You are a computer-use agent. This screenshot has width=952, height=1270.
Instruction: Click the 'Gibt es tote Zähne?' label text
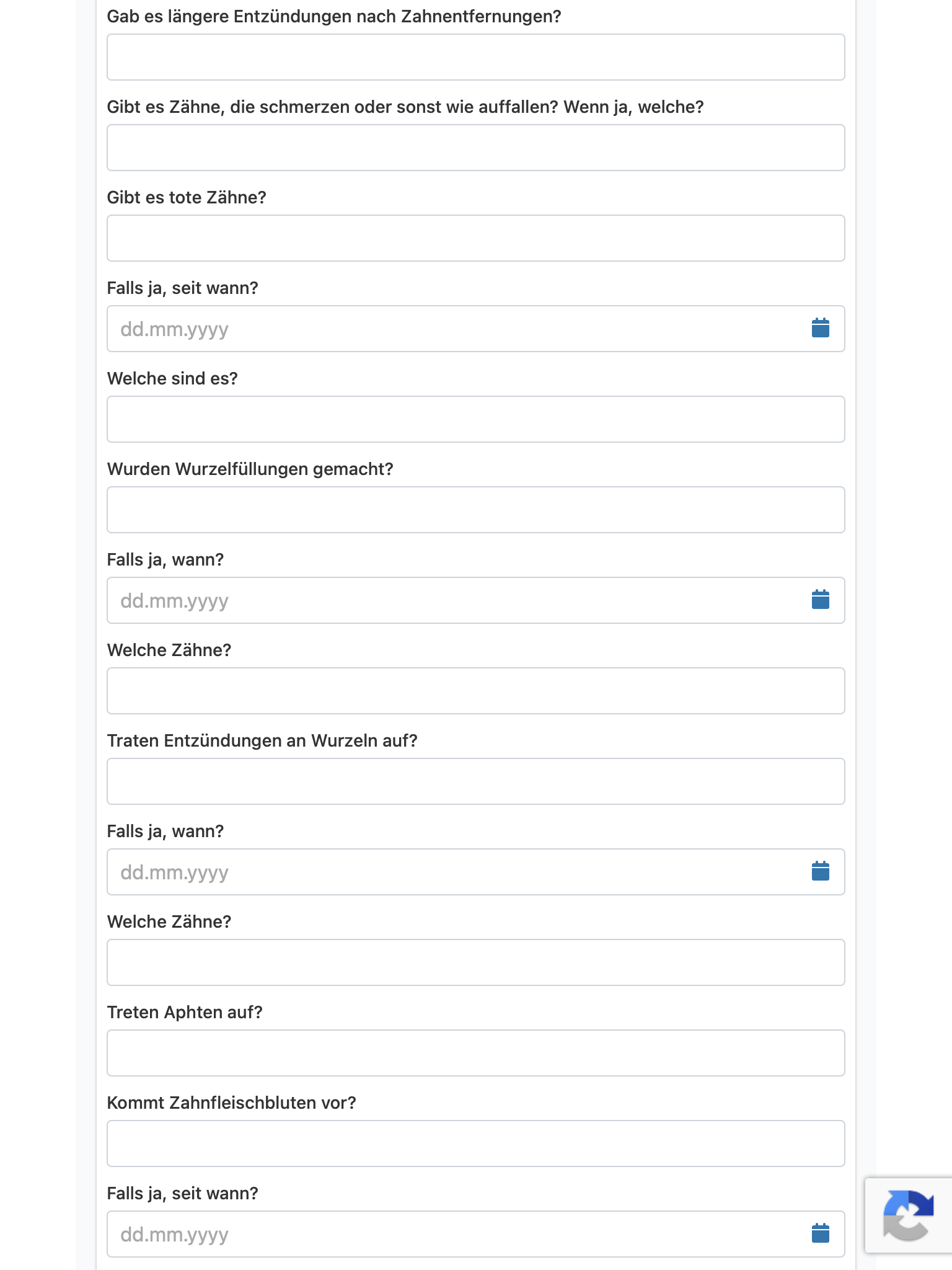[187, 197]
